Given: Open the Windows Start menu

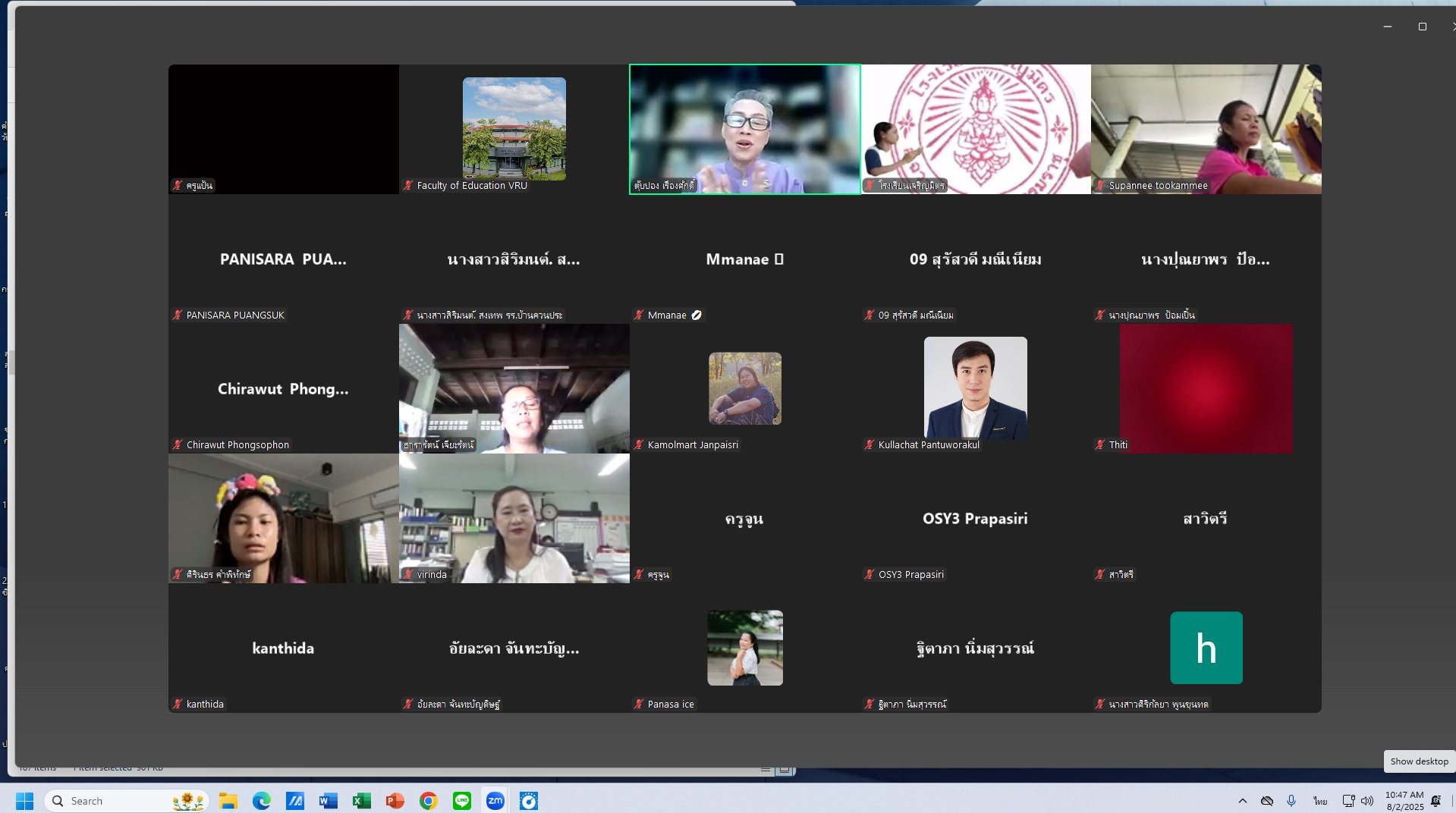Looking at the screenshot, I should 25,801.
